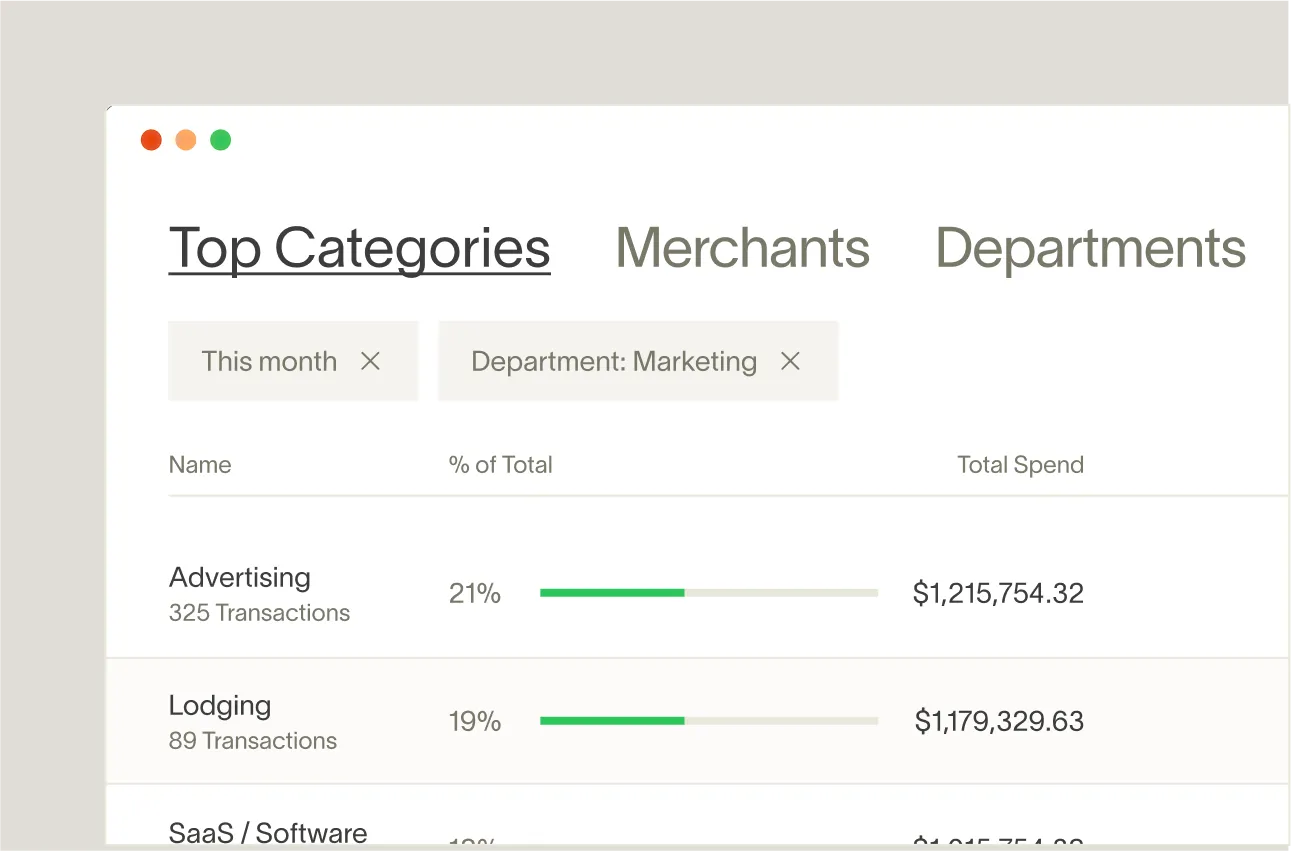The image size is (1291, 851).
Task: Click the red close window dot
Action: pos(151,140)
